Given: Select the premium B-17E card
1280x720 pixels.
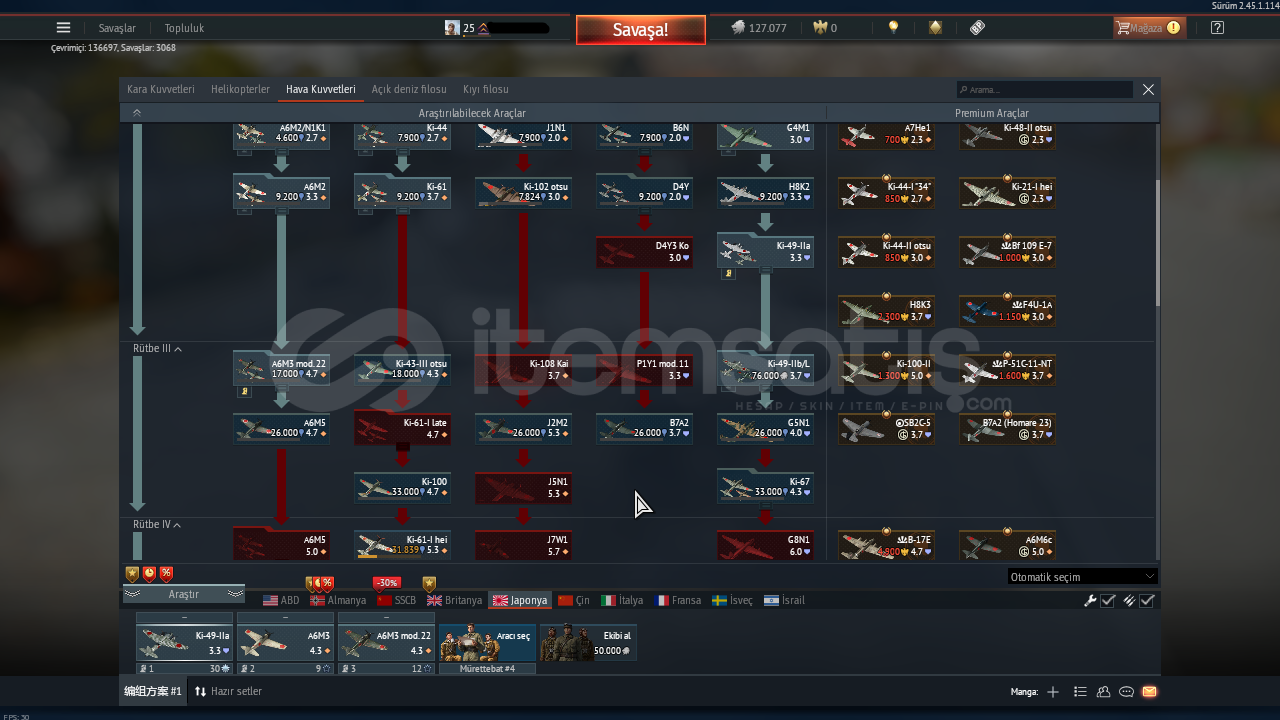Looking at the screenshot, I should (x=886, y=545).
